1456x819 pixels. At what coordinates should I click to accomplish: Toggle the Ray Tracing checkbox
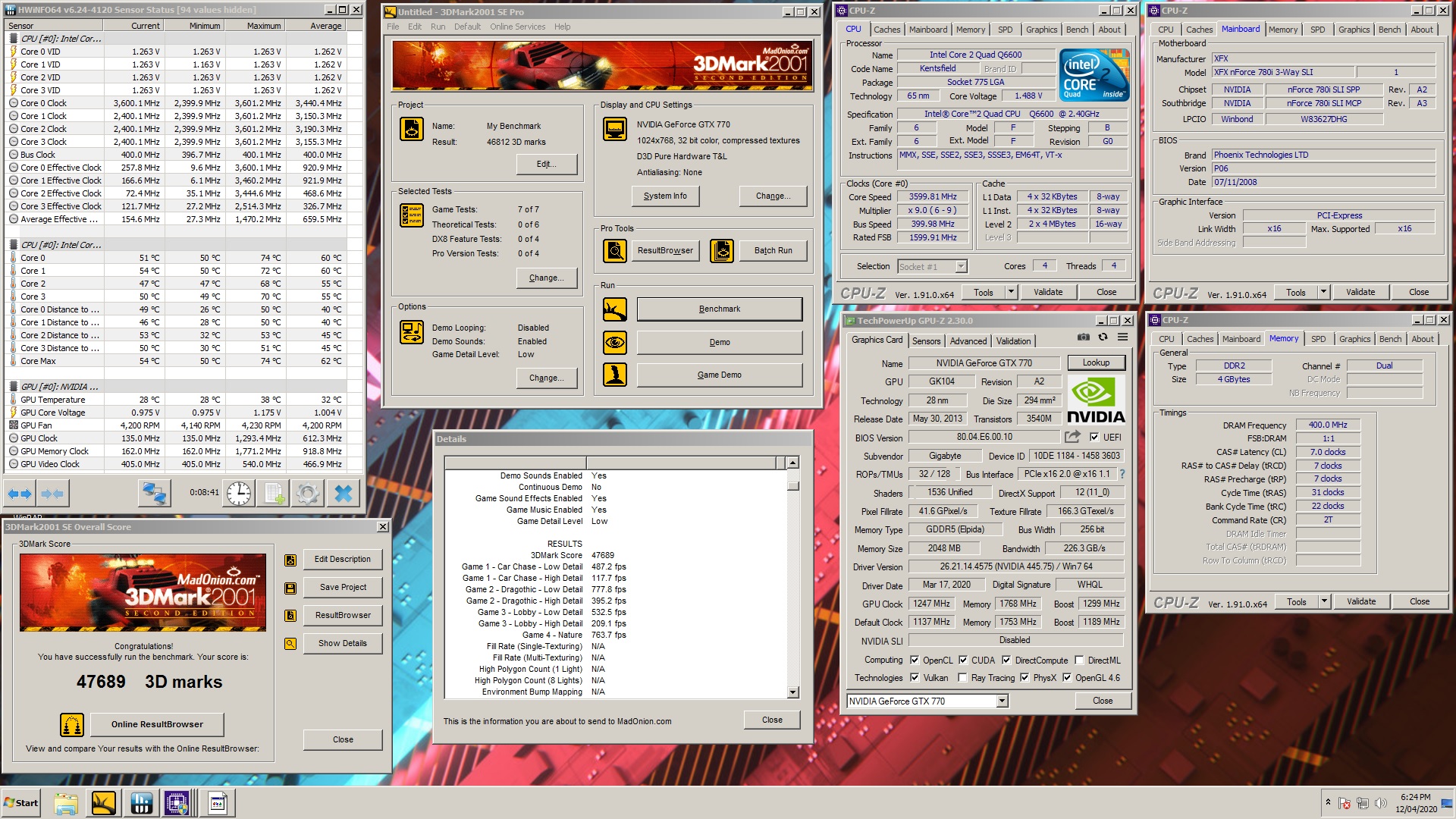(x=962, y=678)
